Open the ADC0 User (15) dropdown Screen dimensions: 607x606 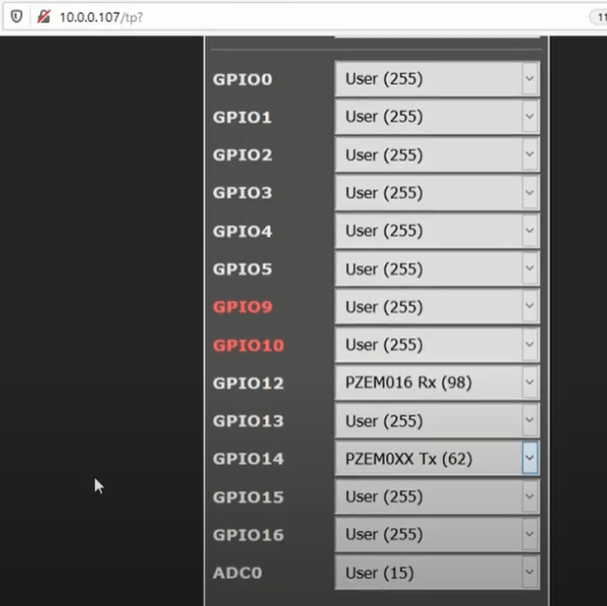point(436,573)
